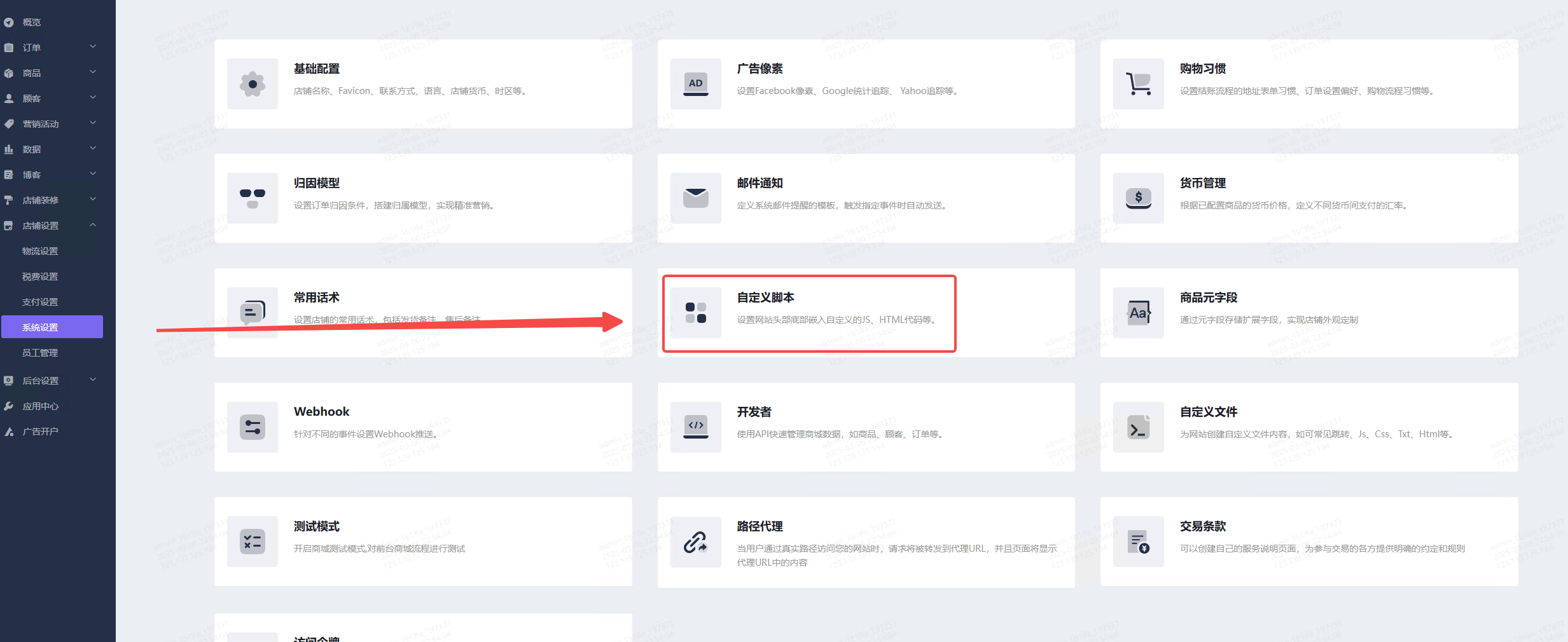This screenshot has height=642, width=1568.
Task: Open the 基础配置 settings title
Action: point(317,69)
